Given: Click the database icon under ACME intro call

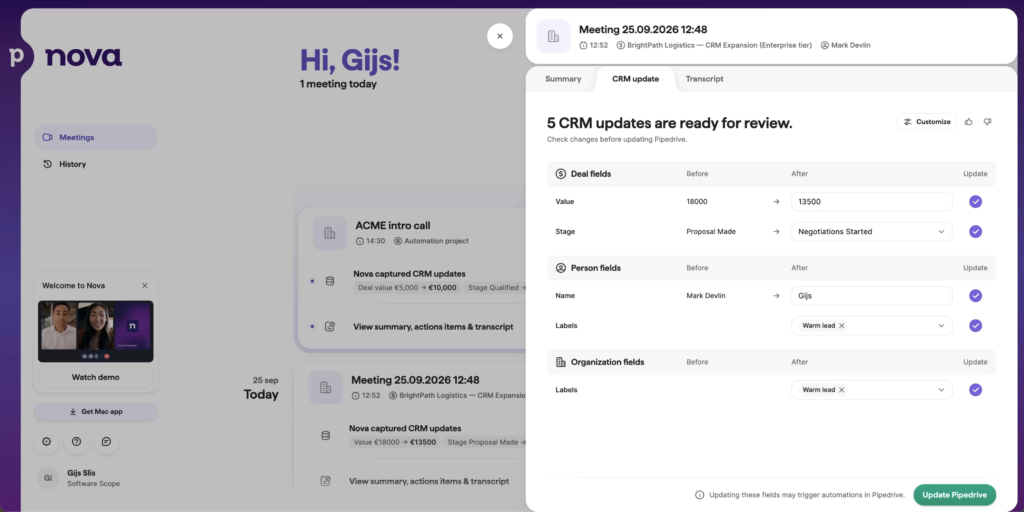Looking at the screenshot, I should (330, 281).
